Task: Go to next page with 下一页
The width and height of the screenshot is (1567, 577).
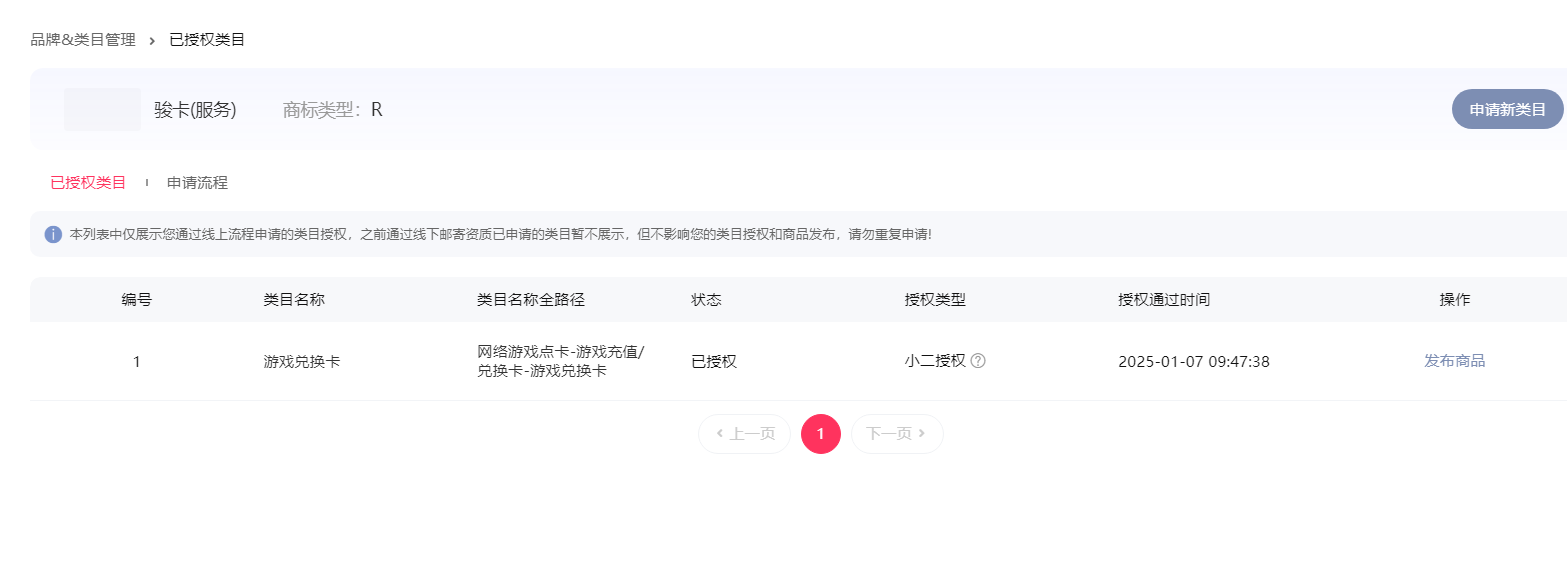Action: pyautogui.click(x=897, y=434)
